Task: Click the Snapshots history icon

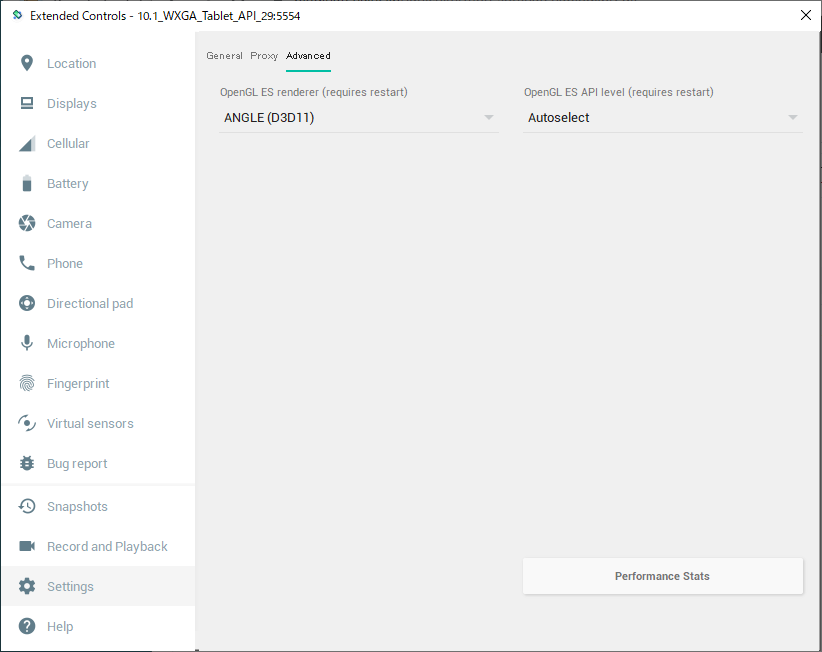Action: point(27,506)
